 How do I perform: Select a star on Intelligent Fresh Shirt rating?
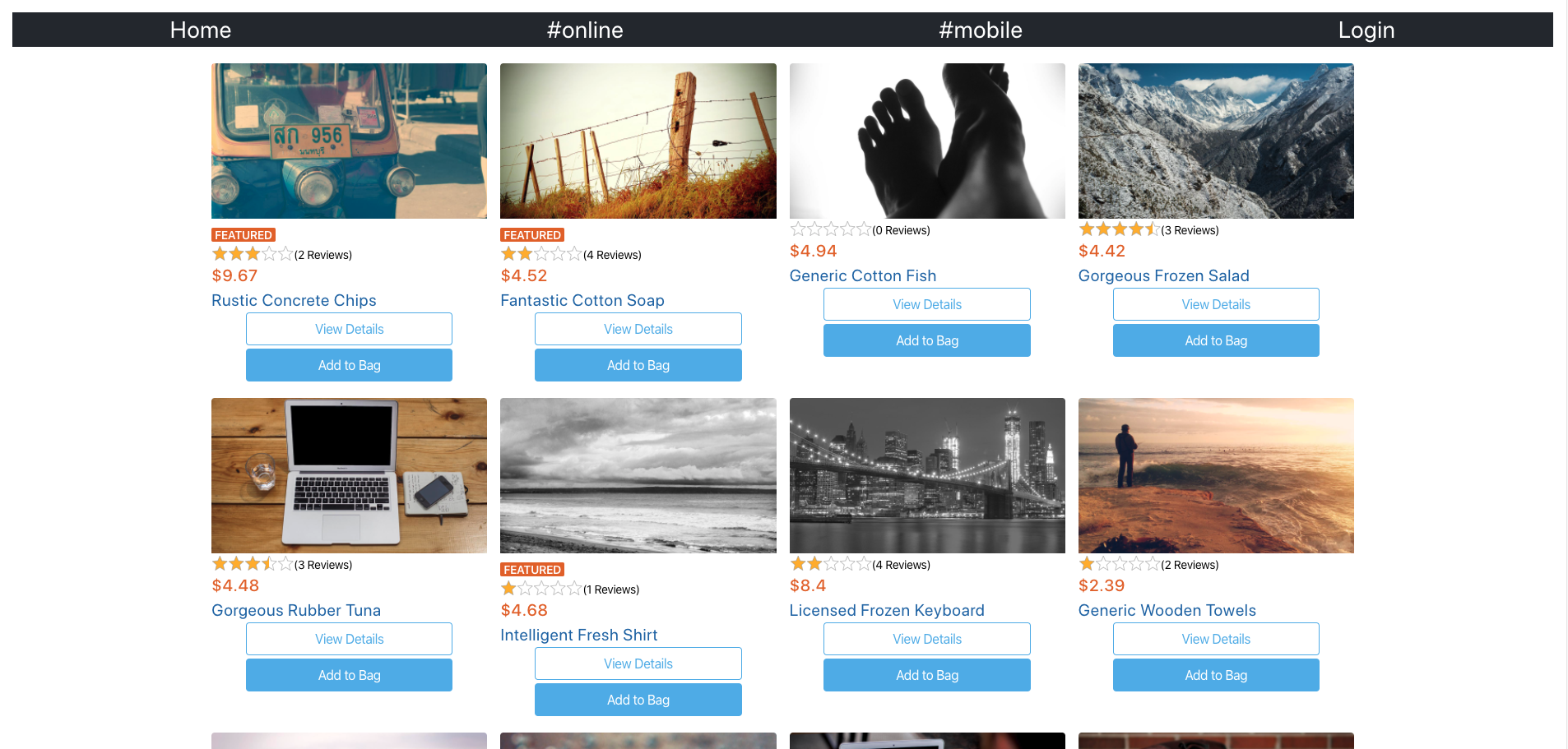coord(507,589)
